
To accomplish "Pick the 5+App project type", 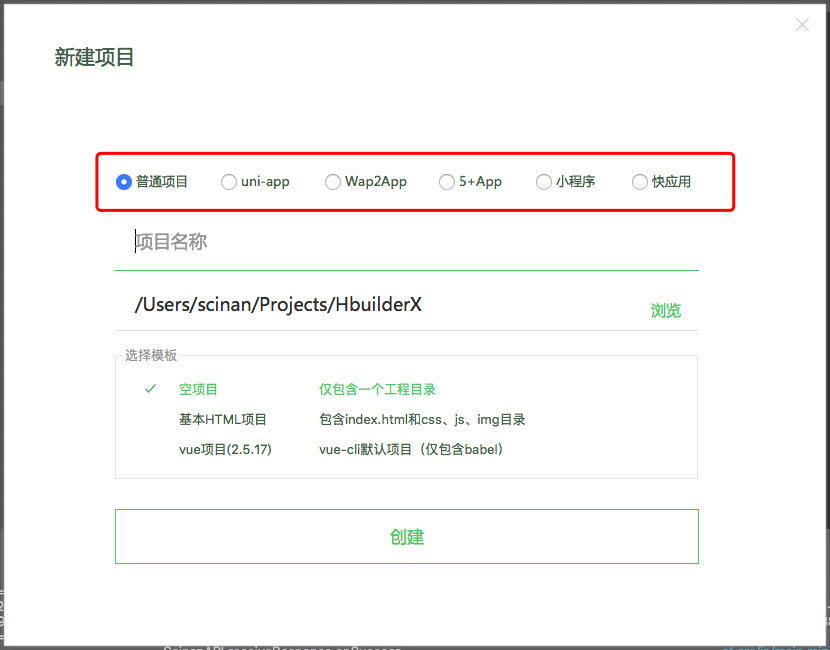I will [x=447, y=182].
